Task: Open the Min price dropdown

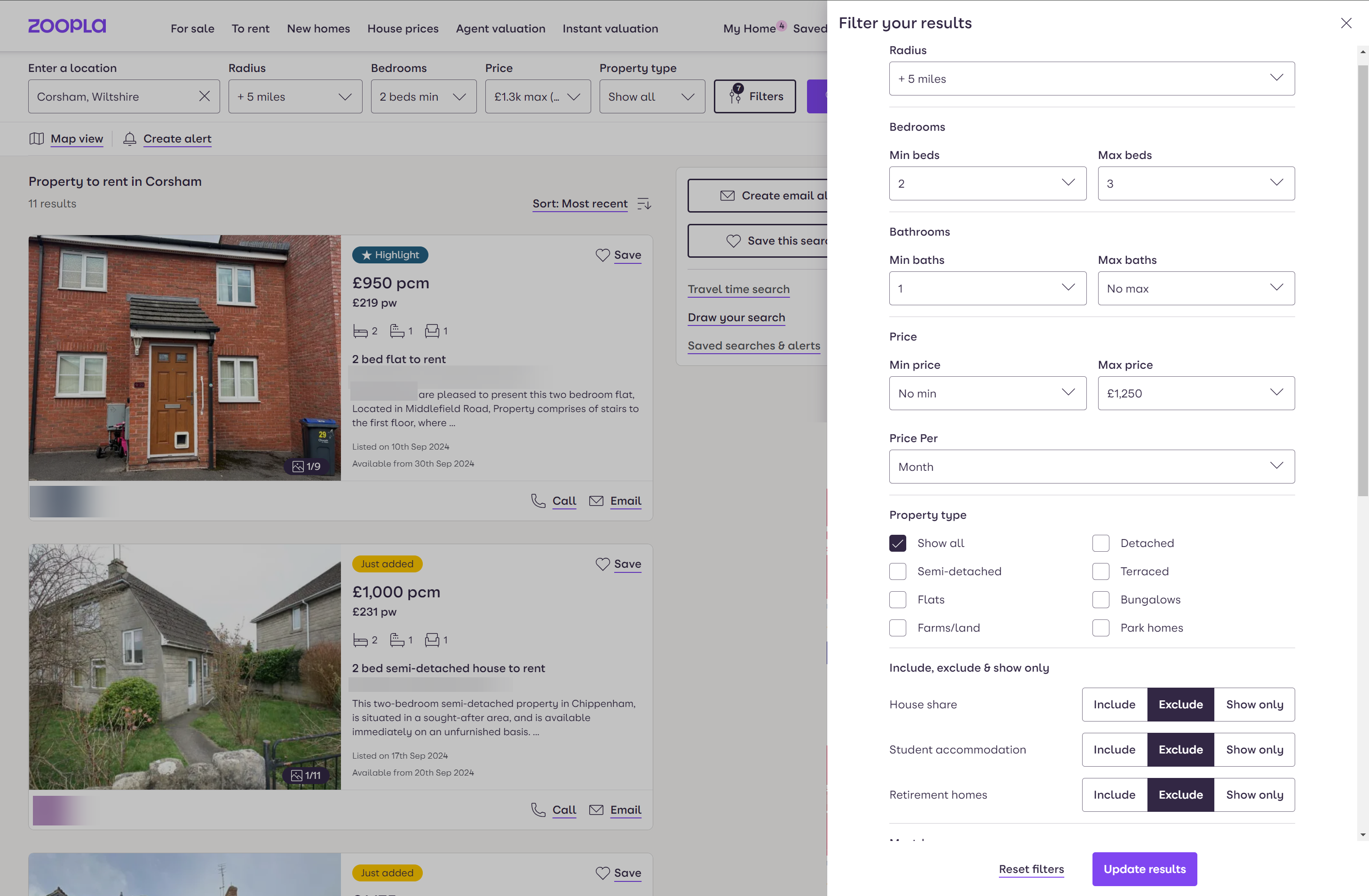Action: click(x=987, y=393)
